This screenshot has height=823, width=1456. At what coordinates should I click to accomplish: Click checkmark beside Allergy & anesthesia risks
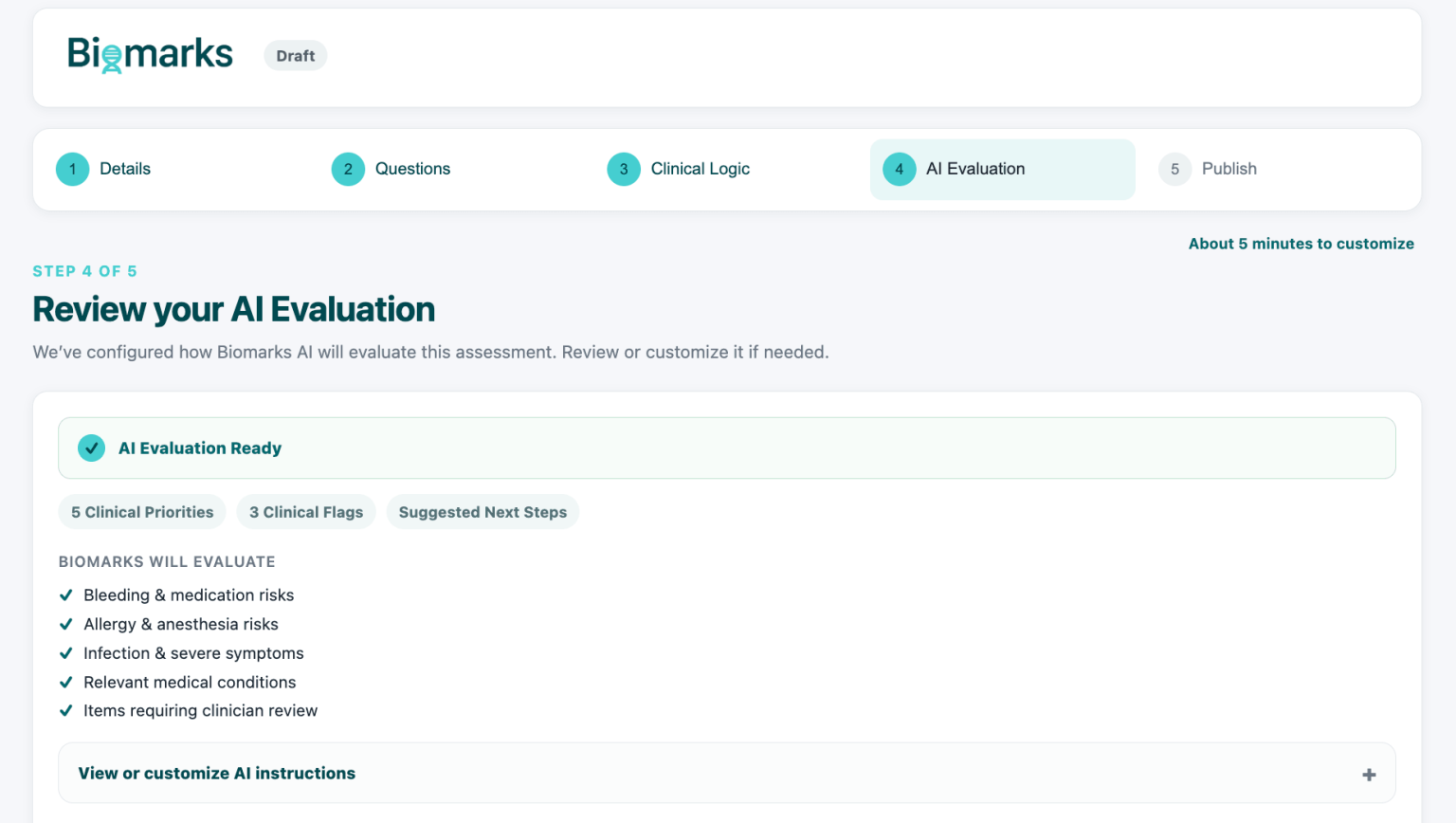(66, 624)
